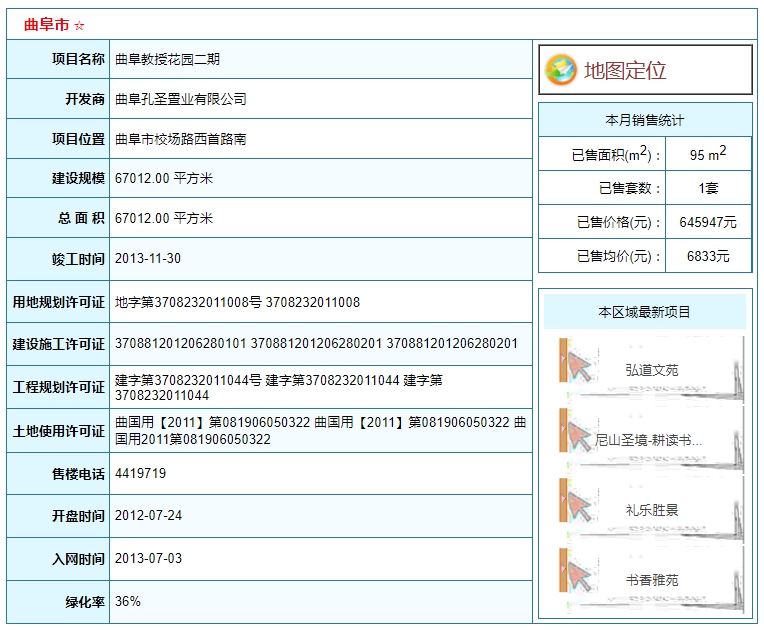This screenshot has height=630, width=764.
Task: Click the 工程规划许可证 value 建字第3708232011044号
Action: [188, 380]
